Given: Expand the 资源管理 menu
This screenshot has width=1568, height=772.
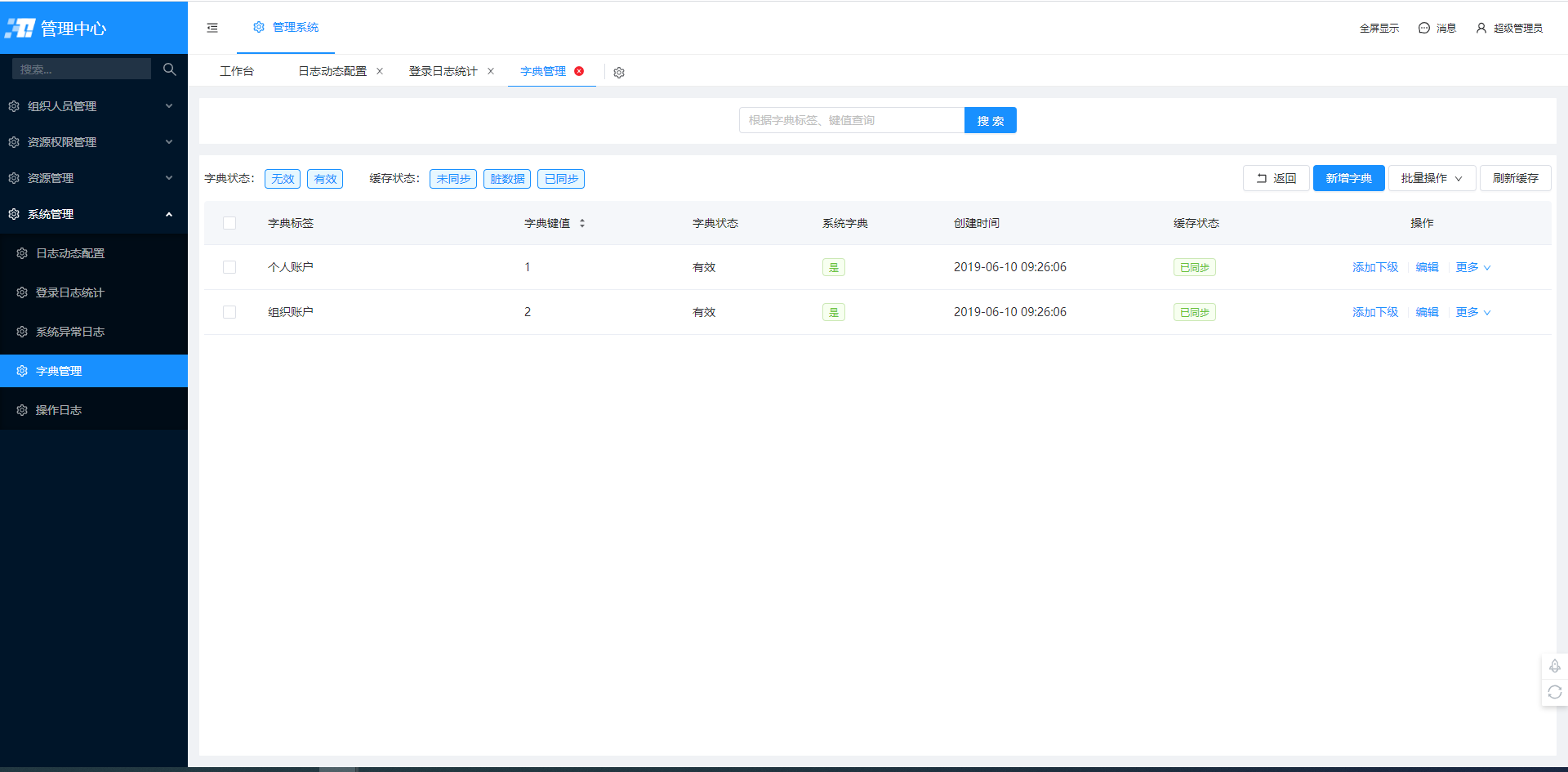Looking at the screenshot, I should pyautogui.click(x=94, y=178).
